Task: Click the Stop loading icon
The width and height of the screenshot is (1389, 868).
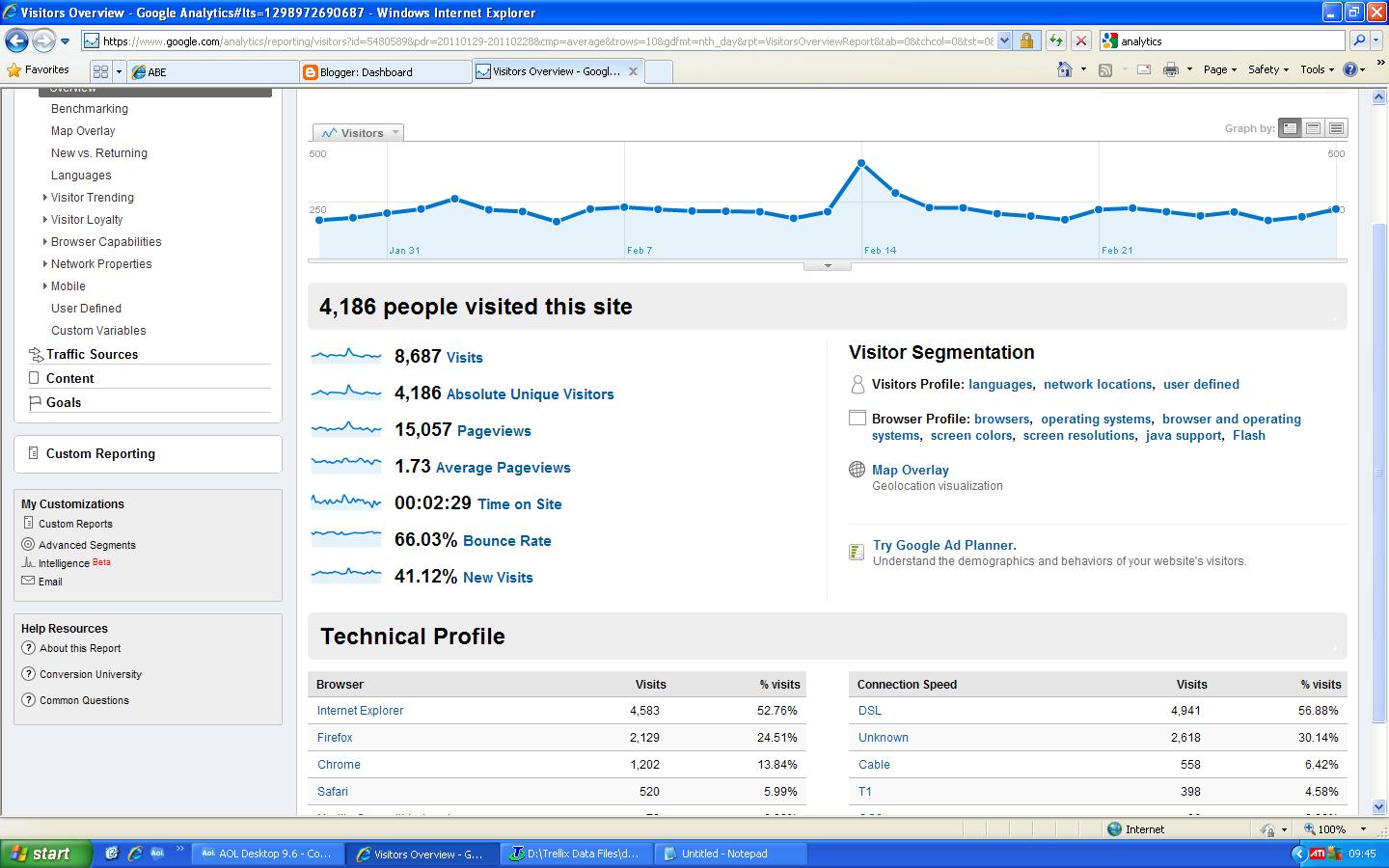Action: pyautogui.click(x=1081, y=41)
